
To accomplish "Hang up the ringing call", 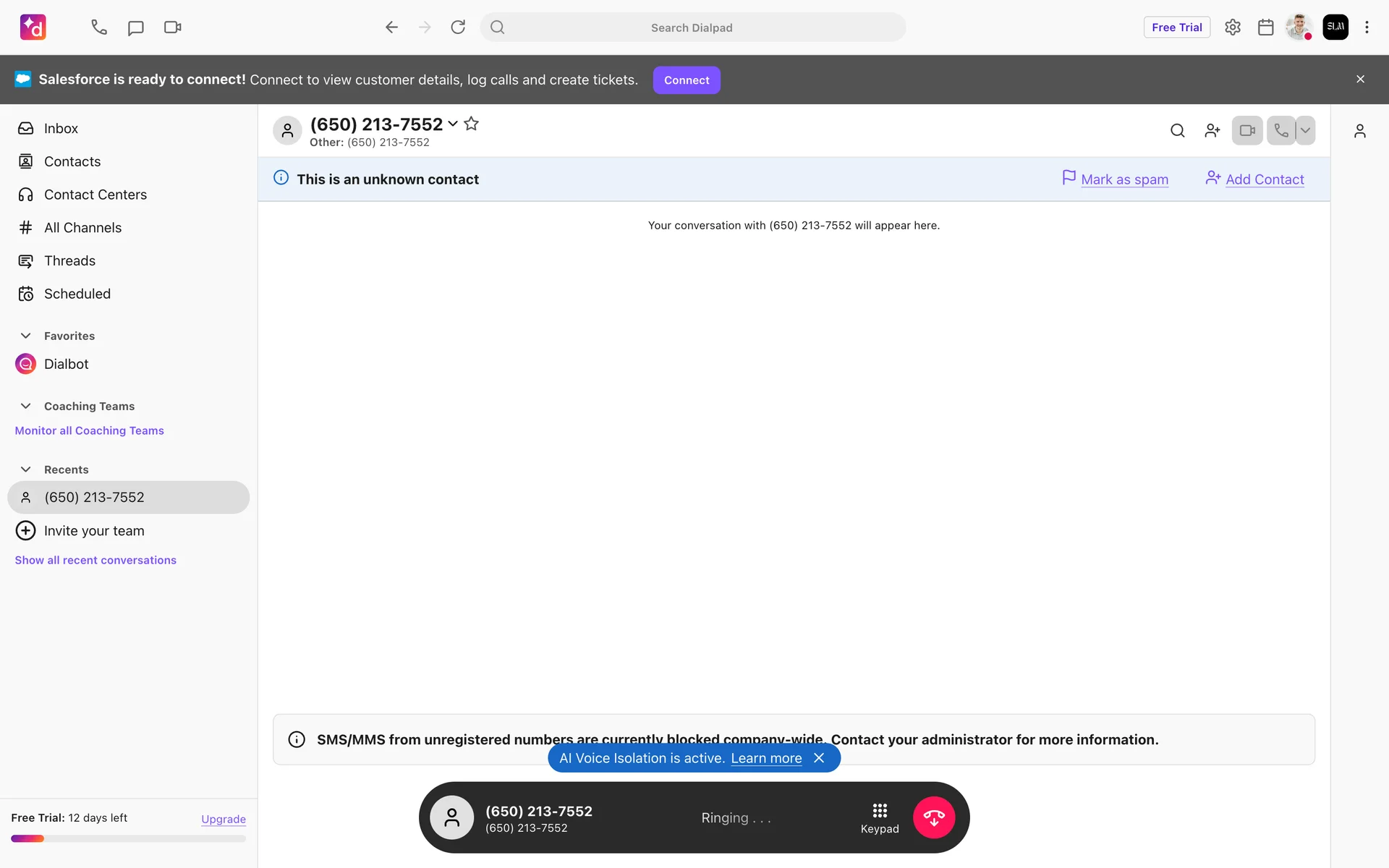I will coord(933,817).
